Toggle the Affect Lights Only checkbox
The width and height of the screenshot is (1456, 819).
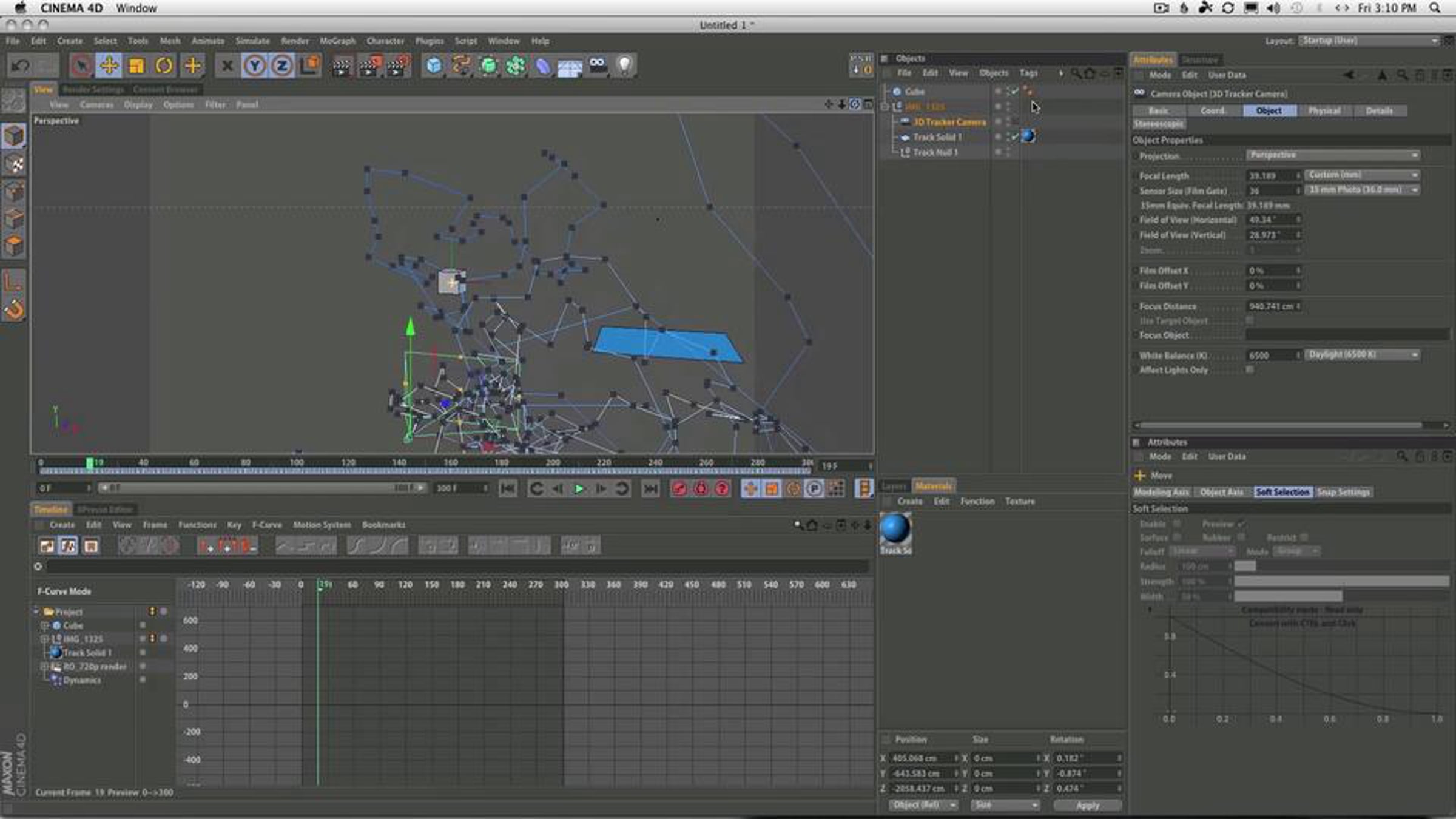[1250, 369]
